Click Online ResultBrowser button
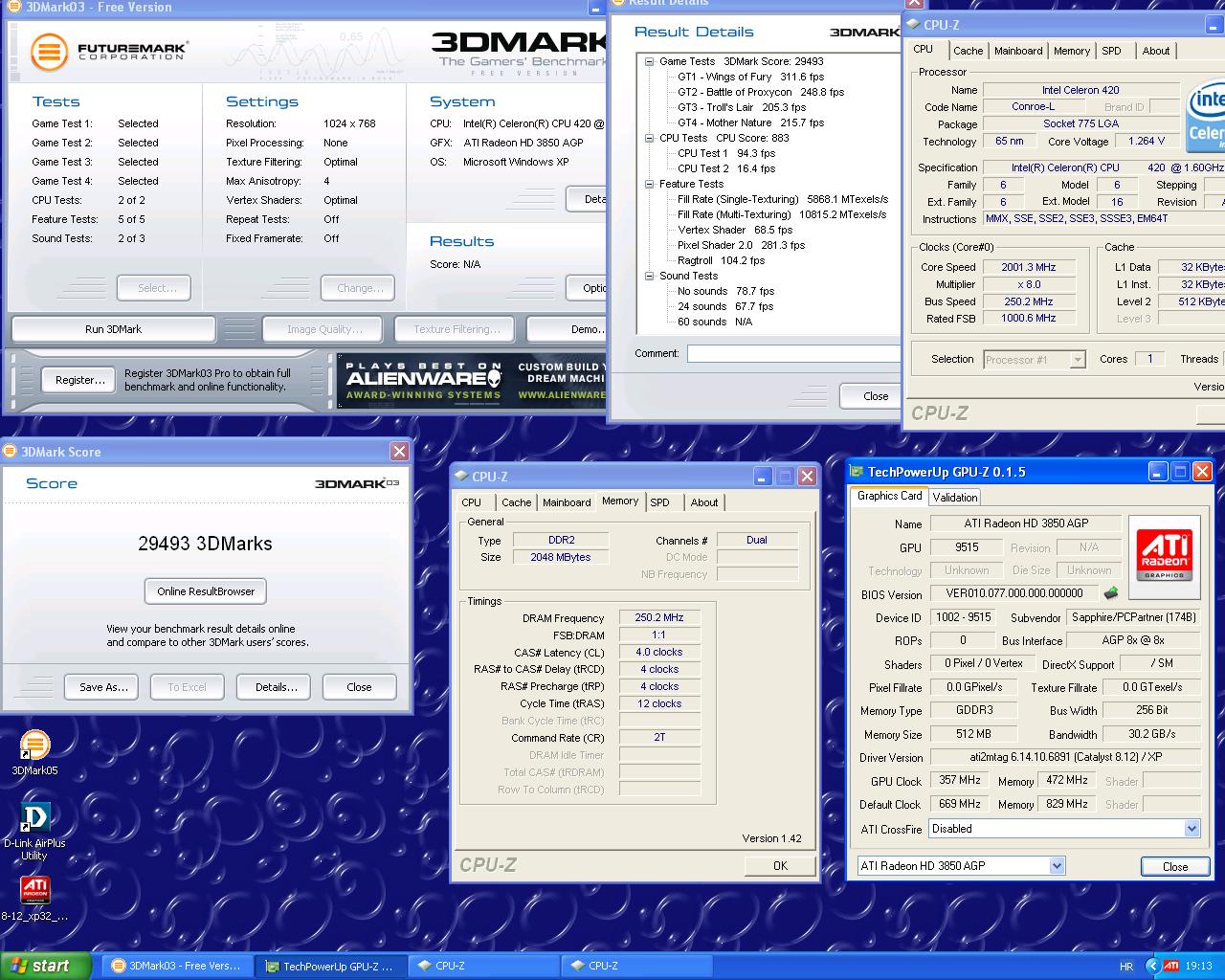This screenshot has width=1225, height=980. [206, 591]
